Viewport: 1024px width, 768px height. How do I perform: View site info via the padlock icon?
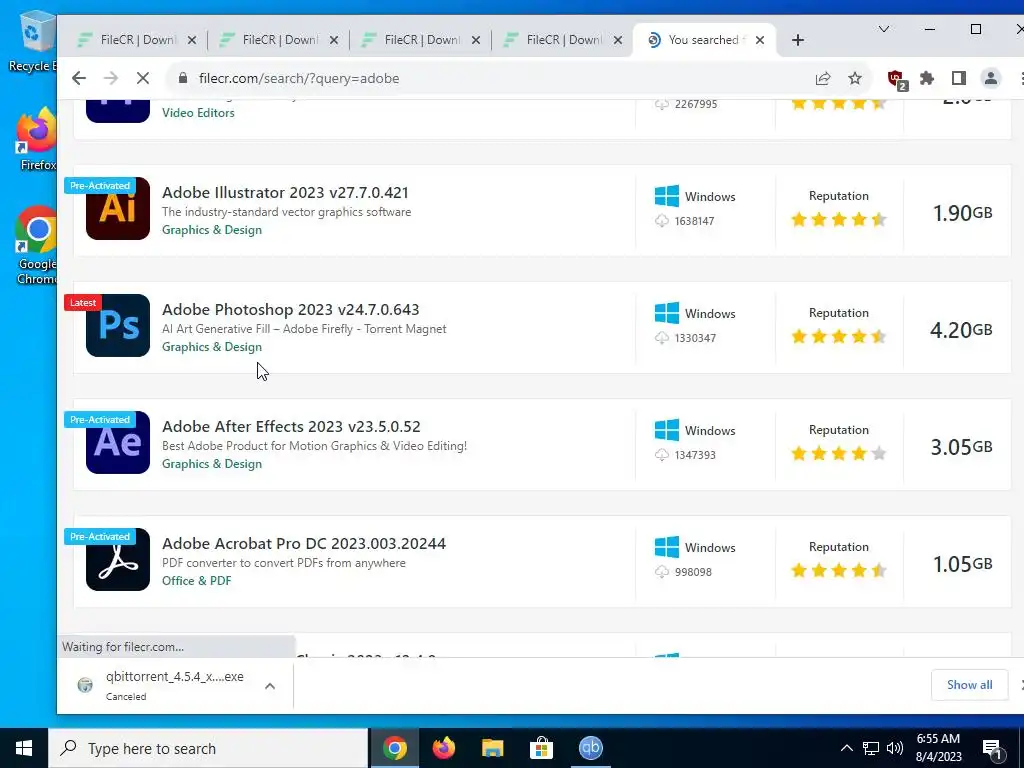pos(184,78)
